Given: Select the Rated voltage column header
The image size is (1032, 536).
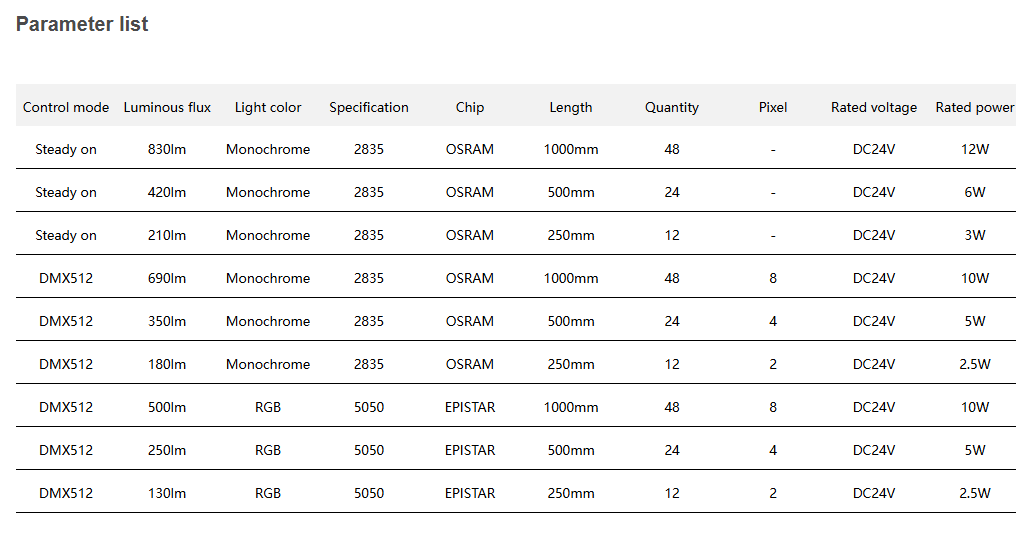Looking at the screenshot, I should click(x=874, y=107).
